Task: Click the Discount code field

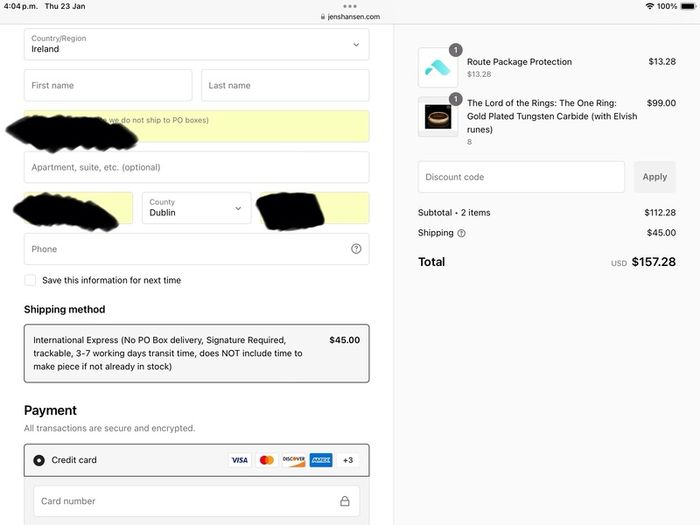Action: tap(521, 177)
